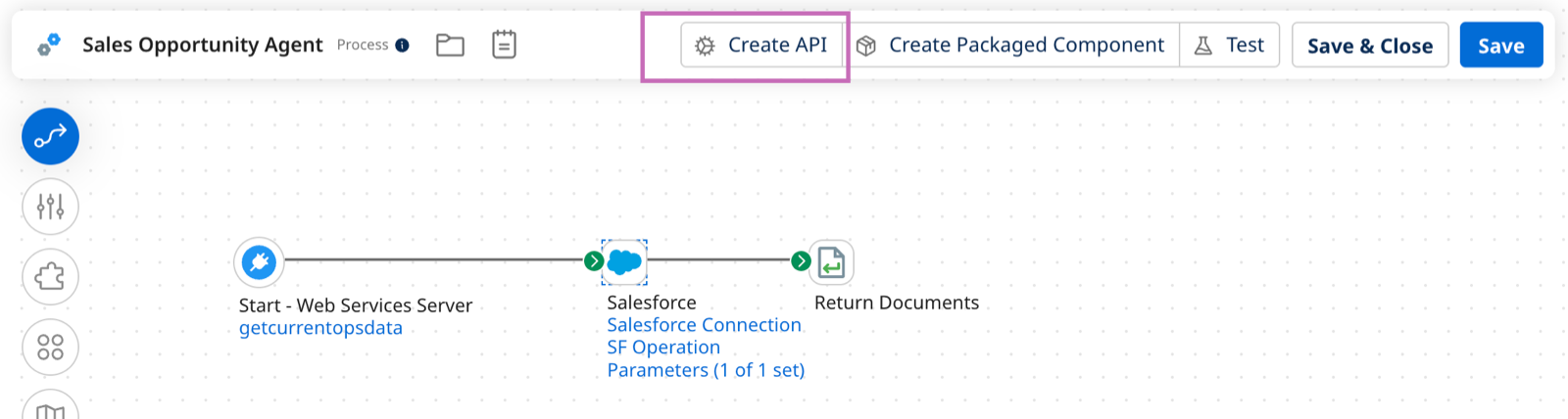Select the Salesforce connector shape
This screenshot has height=419, width=1568.
click(x=624, y=261)
